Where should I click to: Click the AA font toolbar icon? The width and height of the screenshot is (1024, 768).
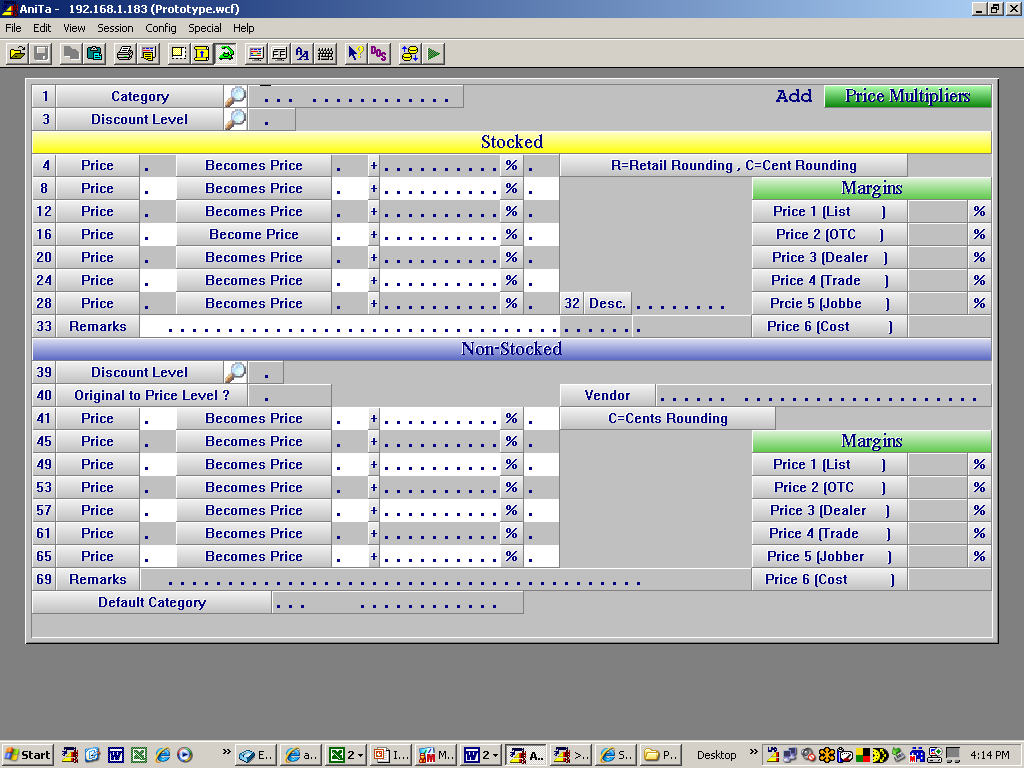click(302, 54)
